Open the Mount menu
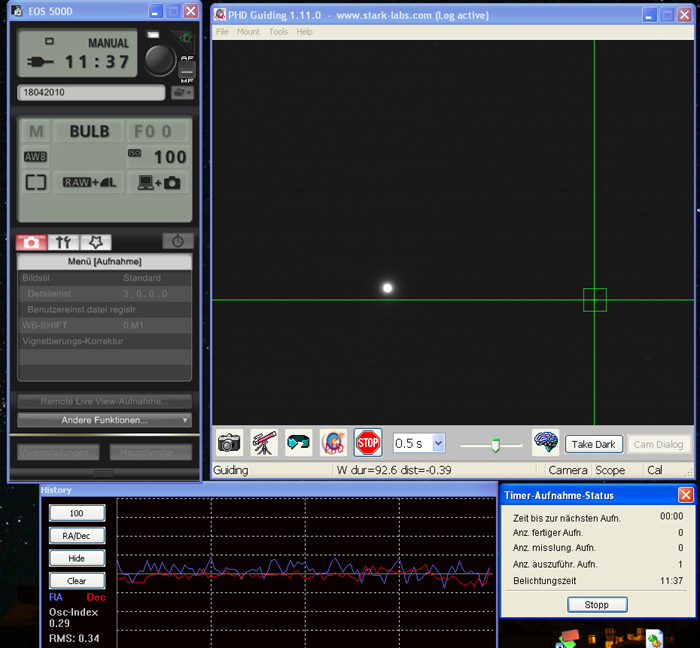The width and height of the screenshot is (700, 648). tap(248, 32)
